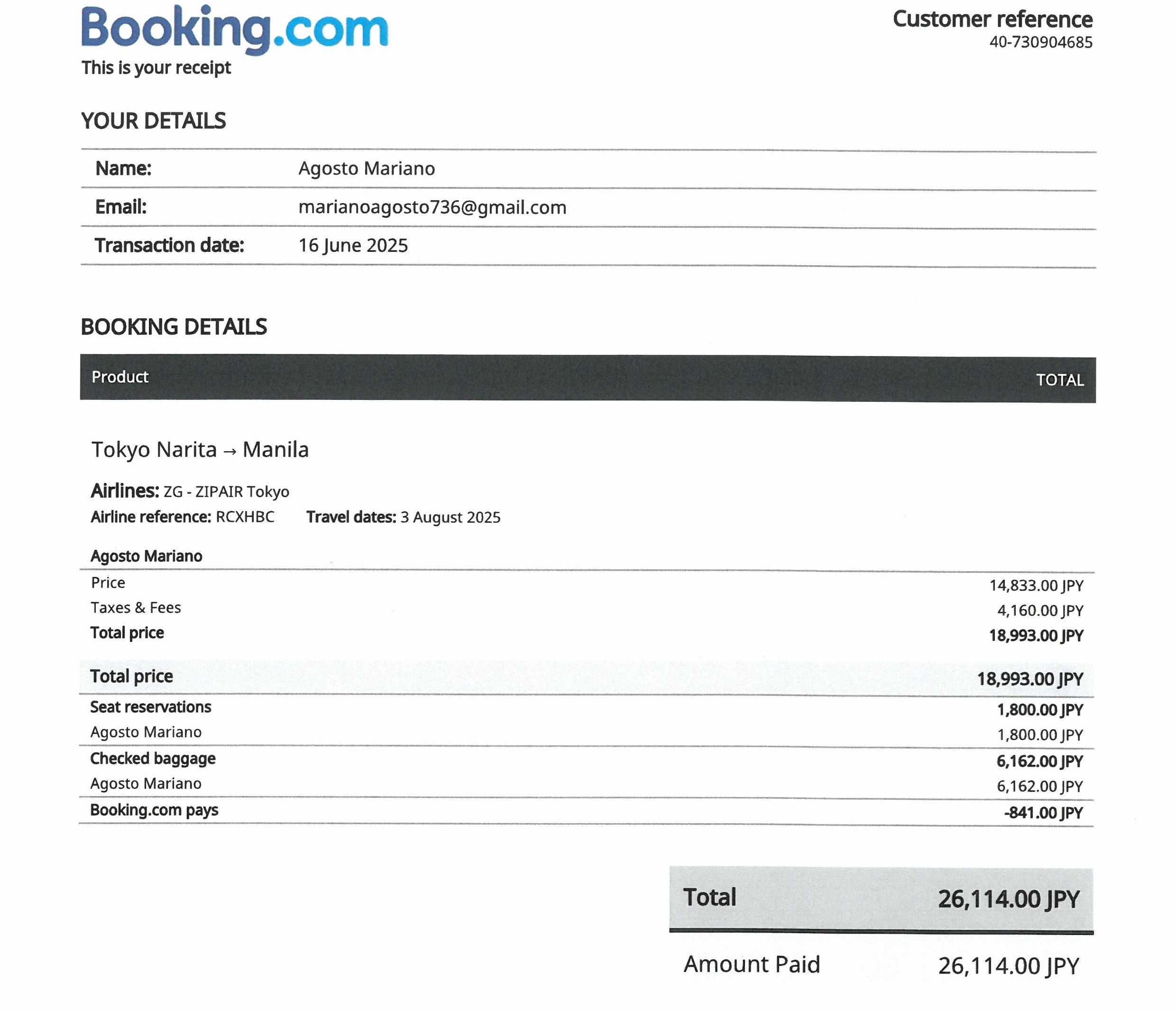
Task: Click the Tokyo Narita → Manila route title
Action: 200,450
